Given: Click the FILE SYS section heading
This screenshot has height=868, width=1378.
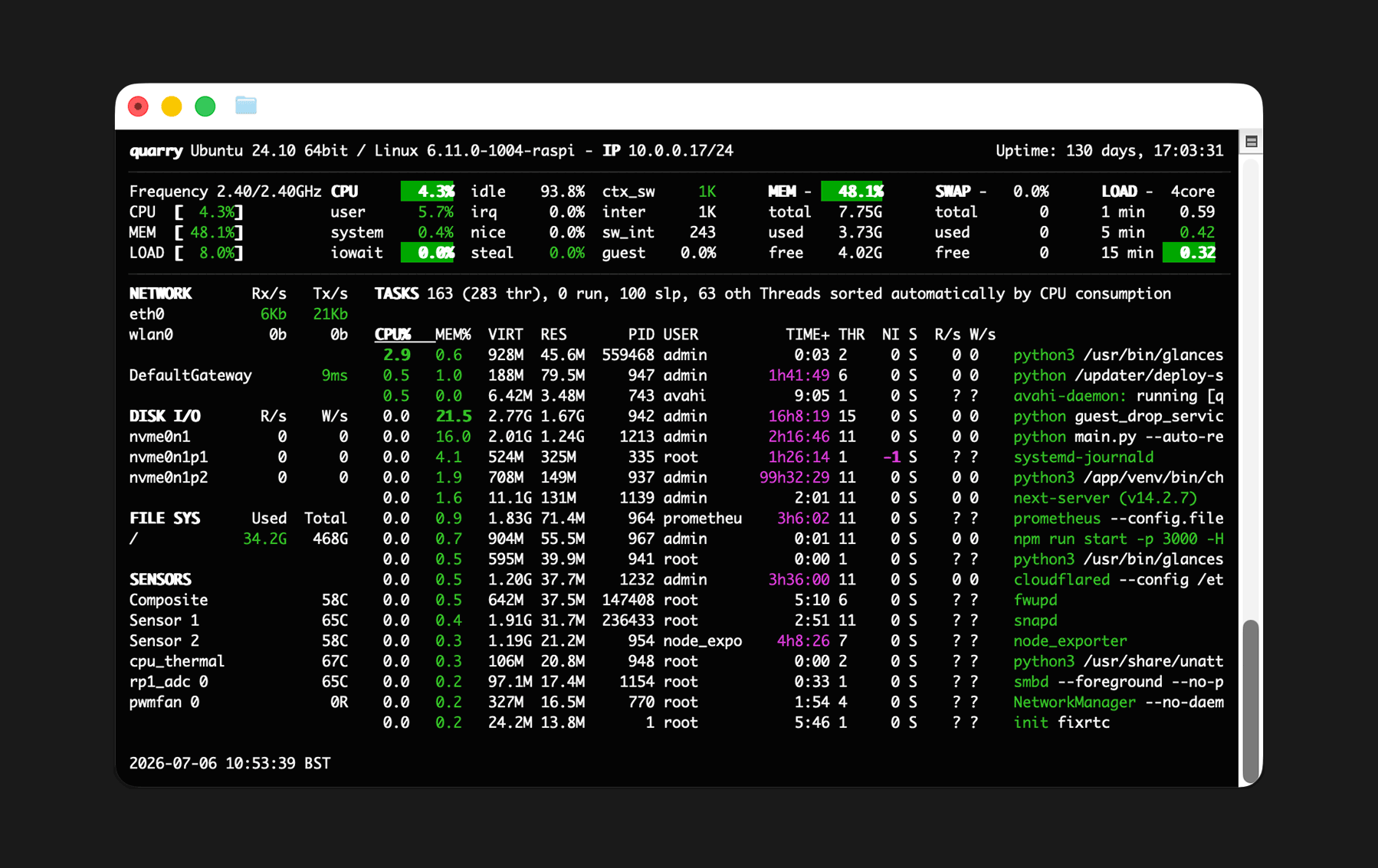Looking at the screenshot, I should 165,519.
